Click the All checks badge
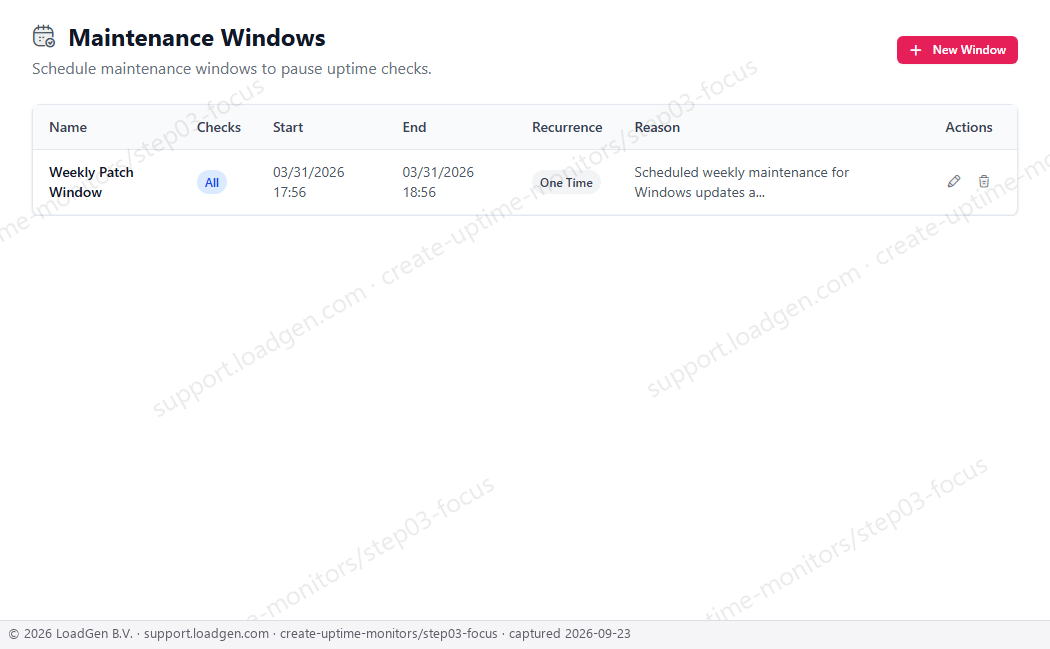Viewport: 1050px width, 649px height. click(212, 182)
